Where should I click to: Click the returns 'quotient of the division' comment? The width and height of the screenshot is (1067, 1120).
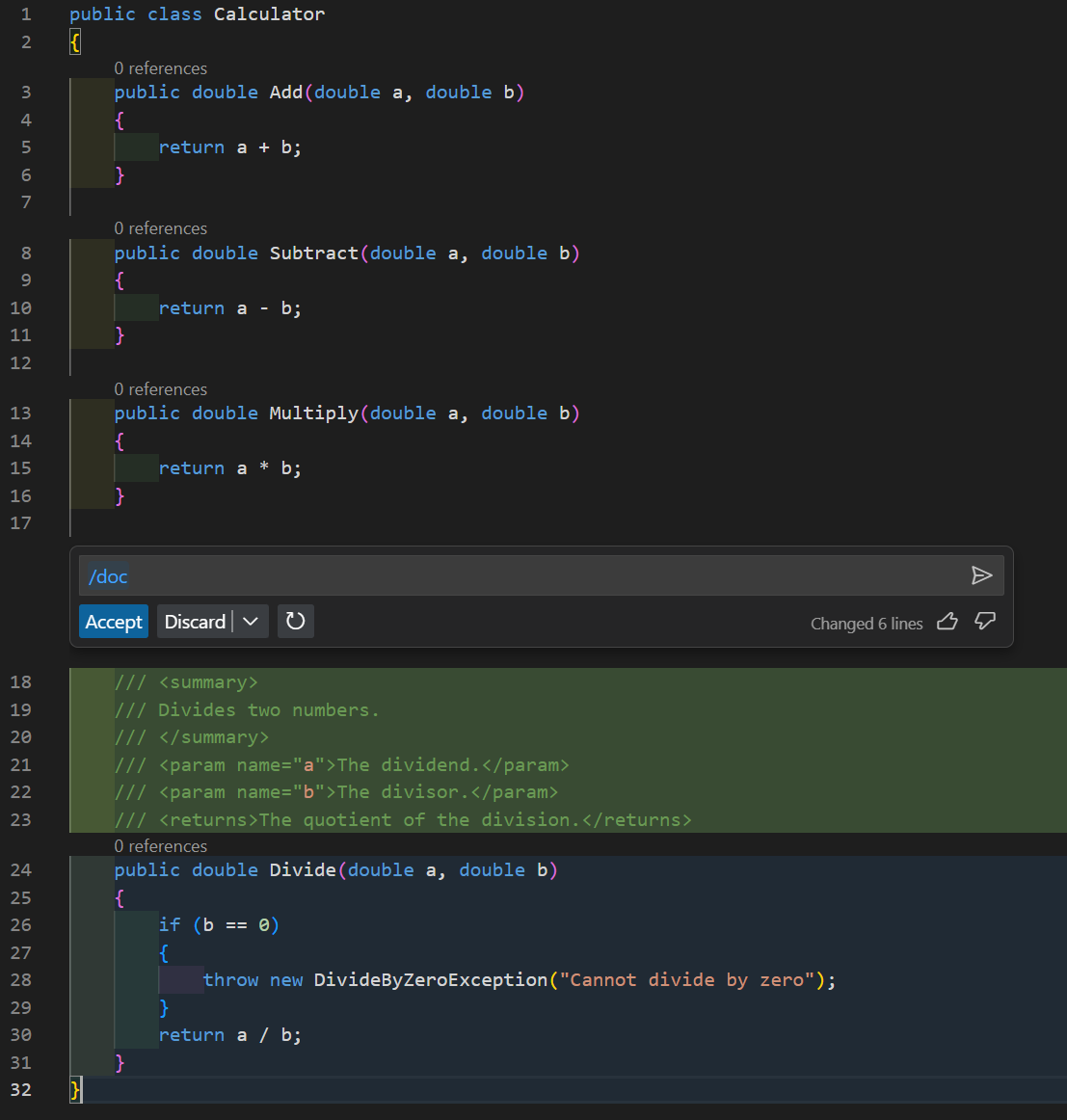click(x=403, y=820)
